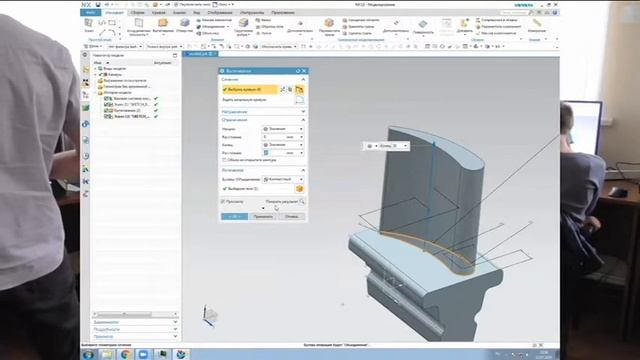Click the Move Face (Переместить грань) tool
This screenshot has width=640, height=360.
point(329,27)
